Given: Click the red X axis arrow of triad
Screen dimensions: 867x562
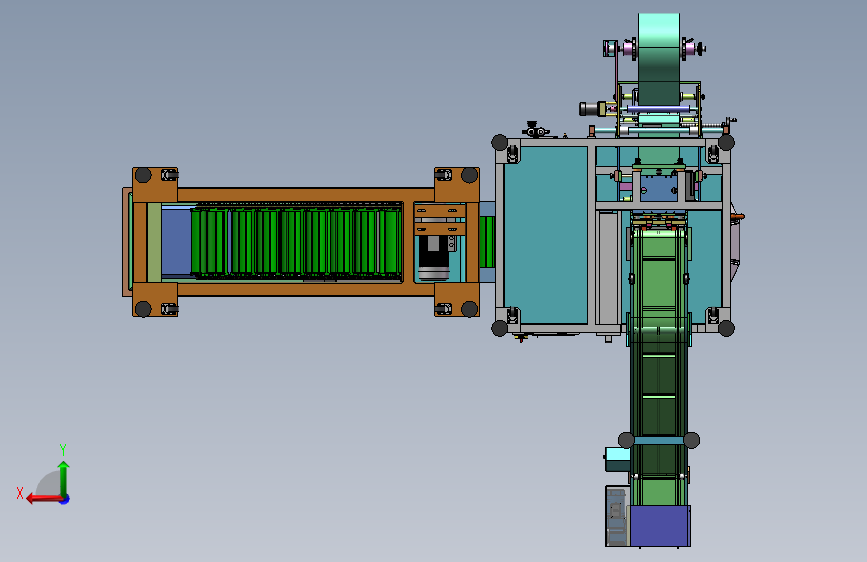Looking at the screenshot, I should pyautogui.click(x=43, y=499).
